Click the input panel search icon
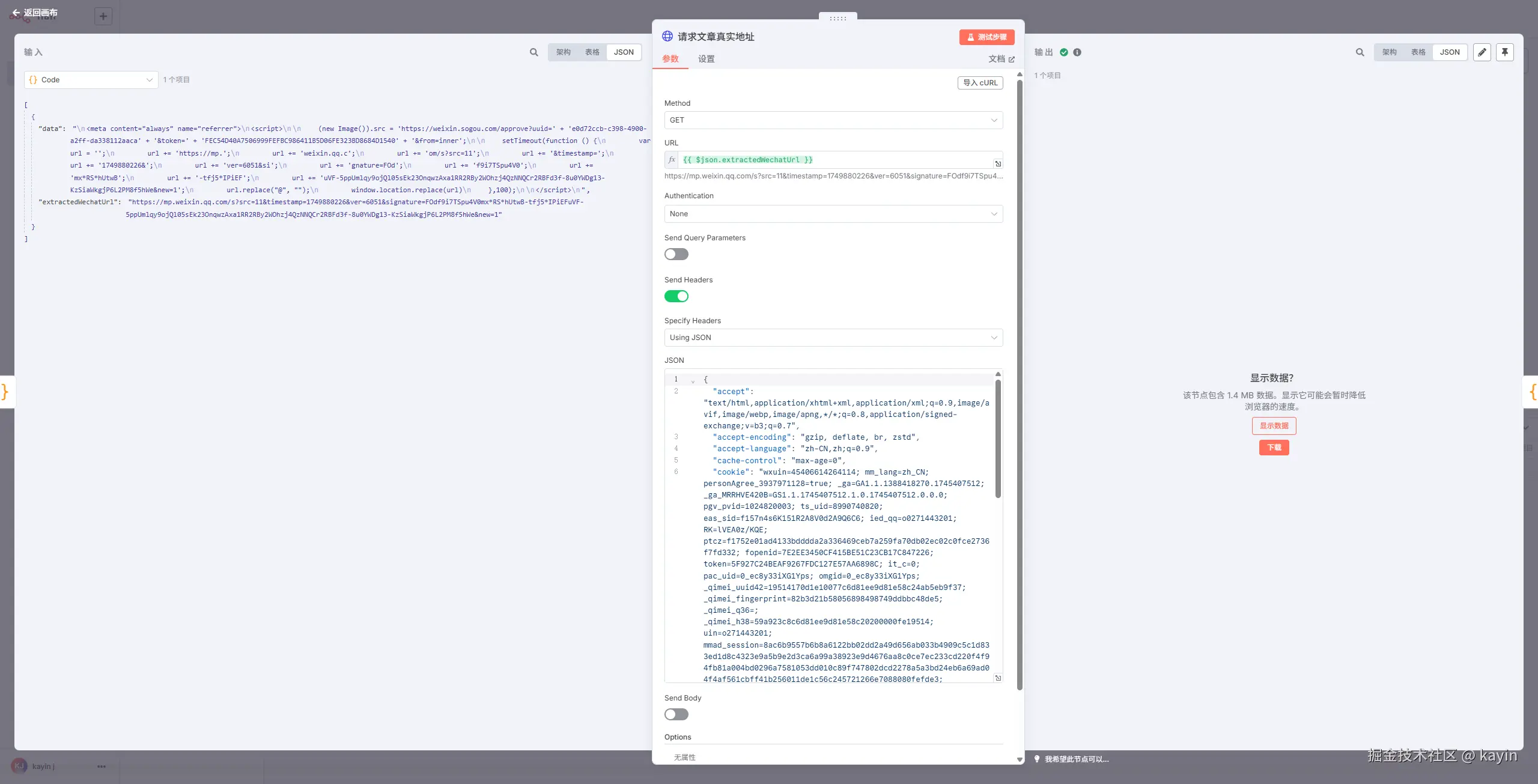The image size is (1538, 784). click(x=533, y=52)
